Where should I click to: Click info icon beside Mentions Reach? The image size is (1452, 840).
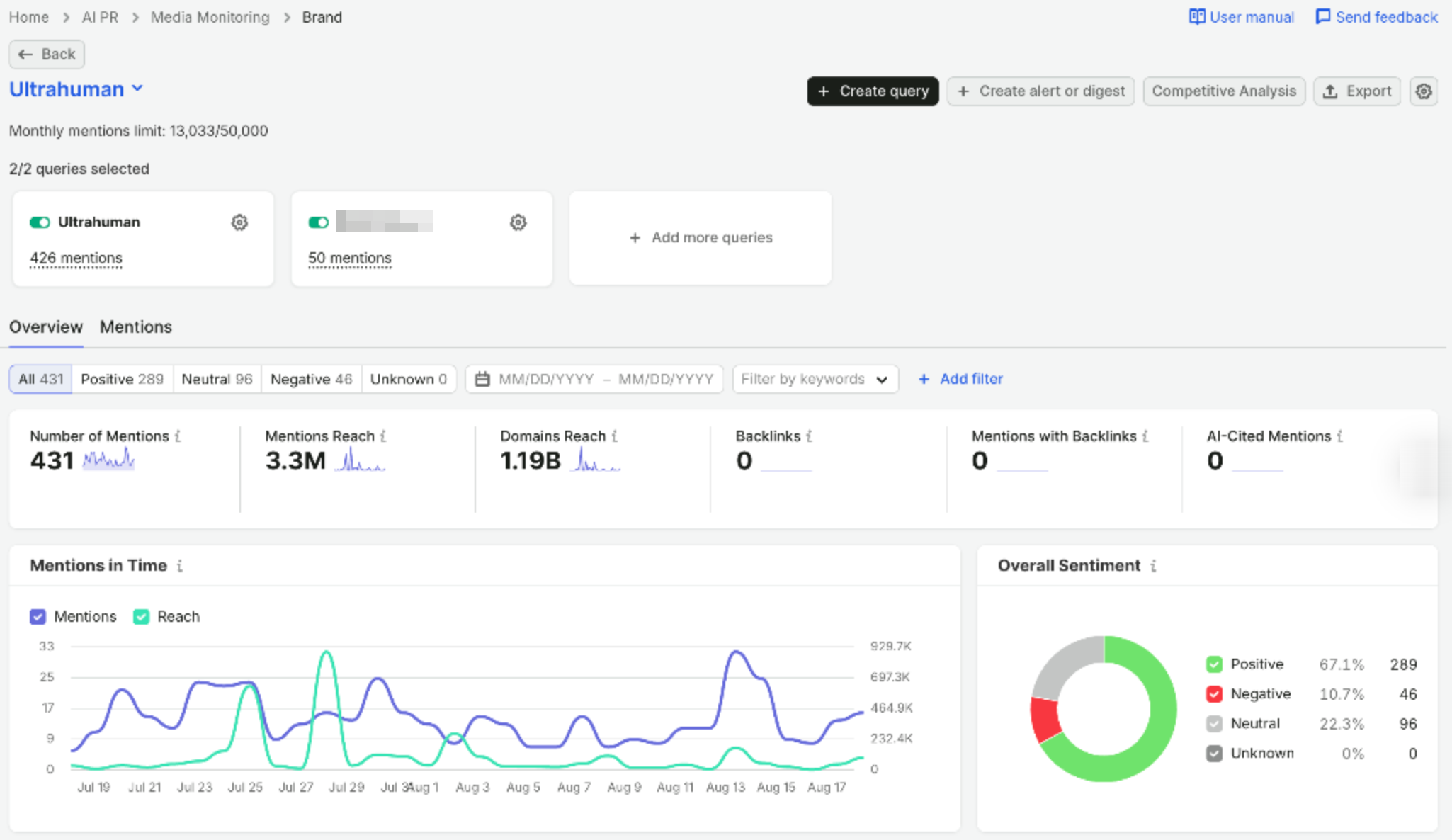tap(383, 436)
